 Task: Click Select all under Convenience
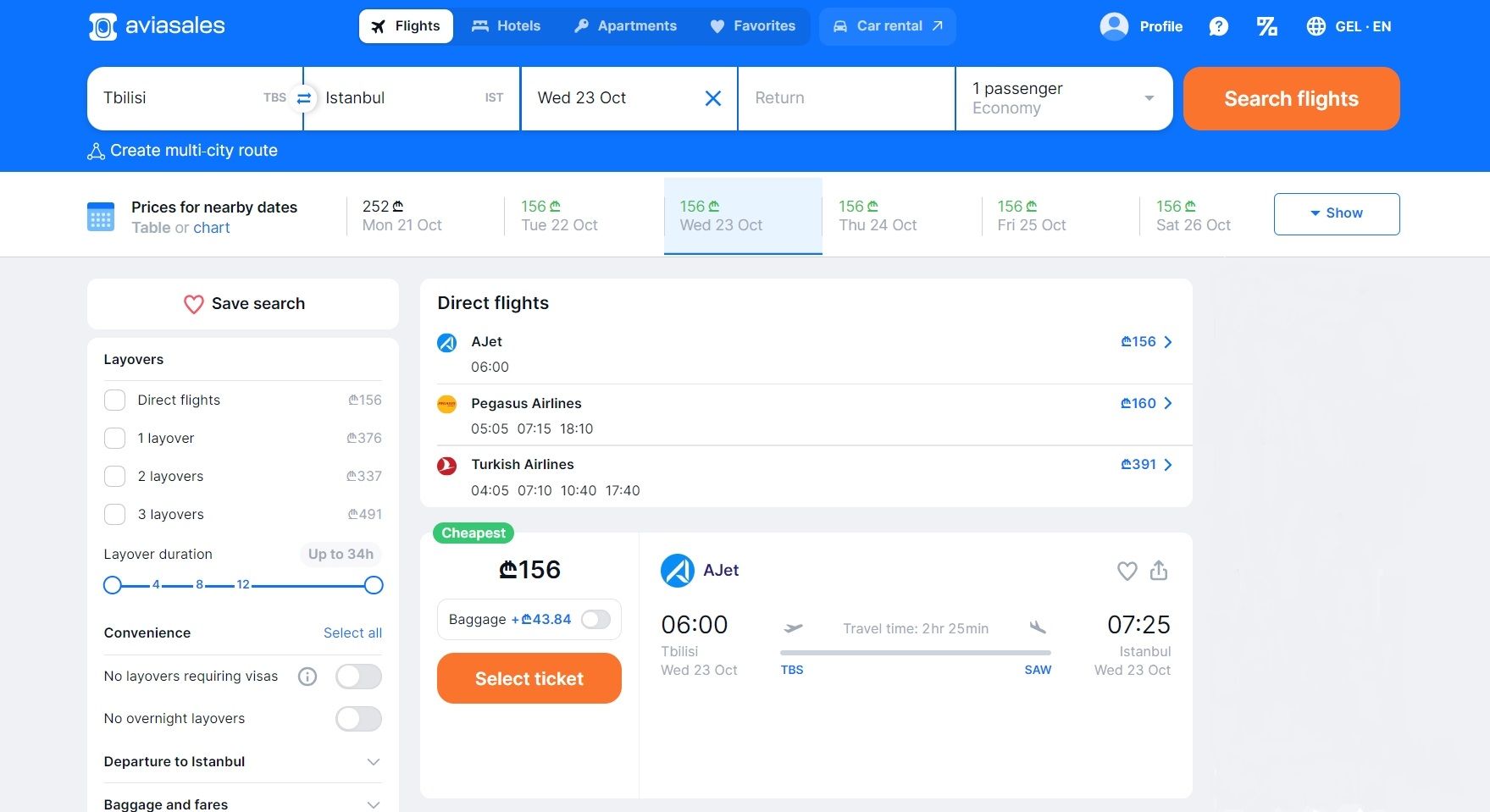(352, 633)
